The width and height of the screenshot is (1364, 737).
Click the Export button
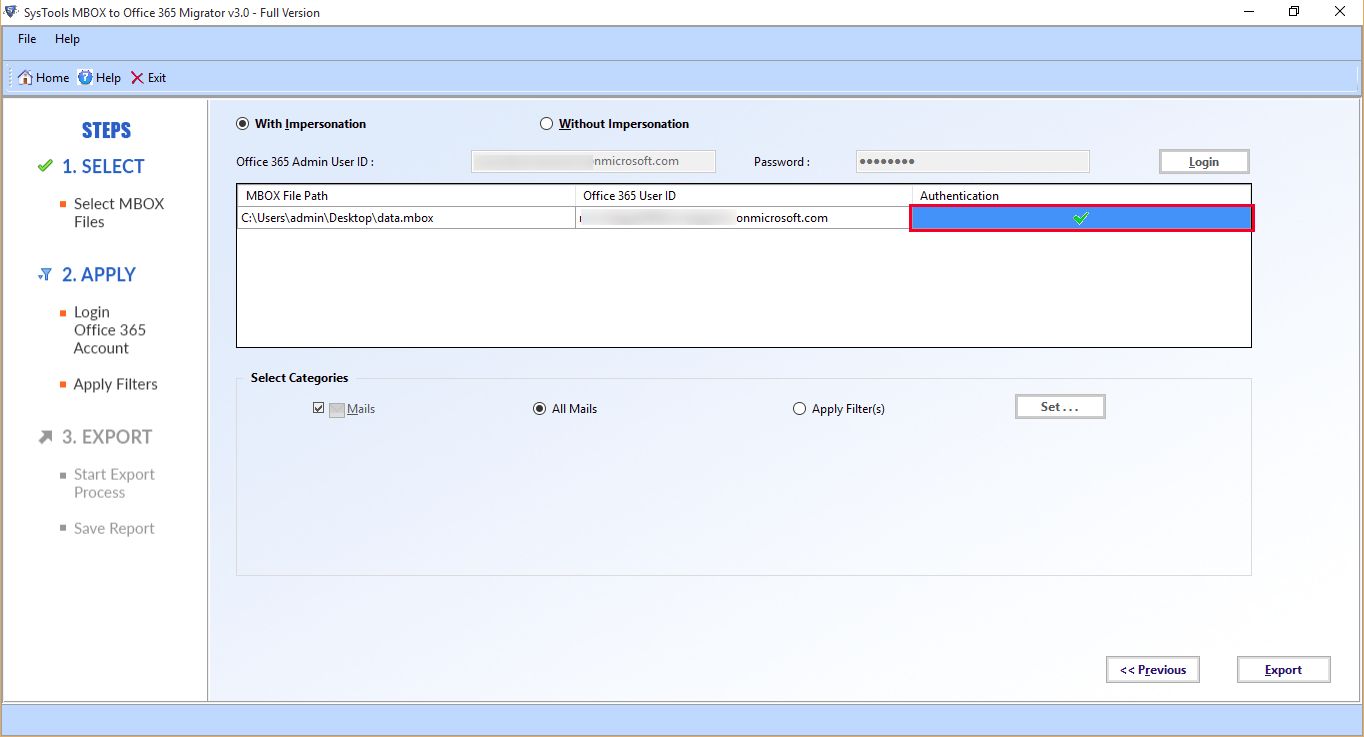[1283, 670]
